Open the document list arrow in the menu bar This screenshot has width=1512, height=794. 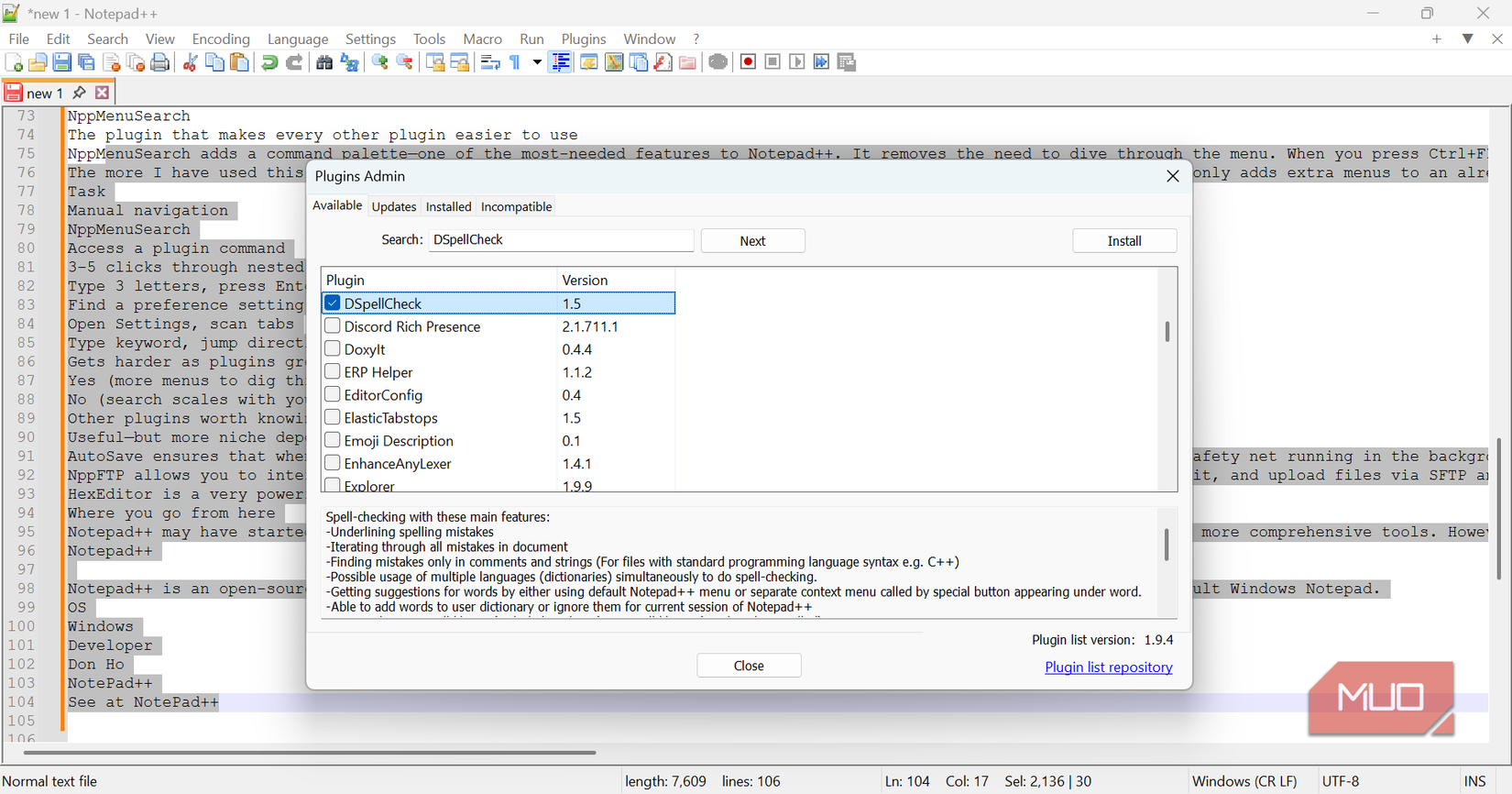click(x=1468, y=39)
